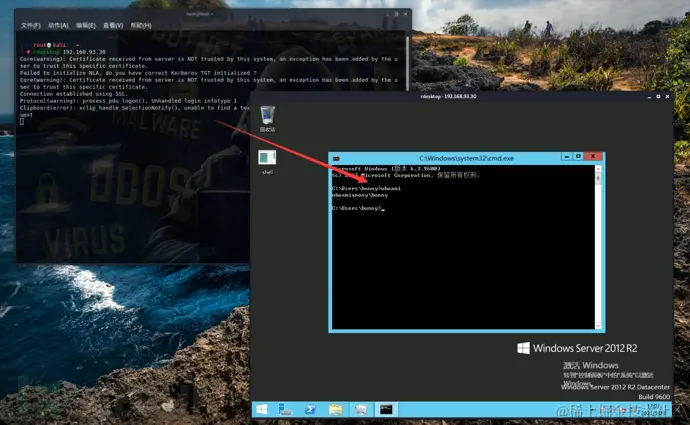Open the 编辑(E) menu in Kali terminal

[x=85, y=26]
